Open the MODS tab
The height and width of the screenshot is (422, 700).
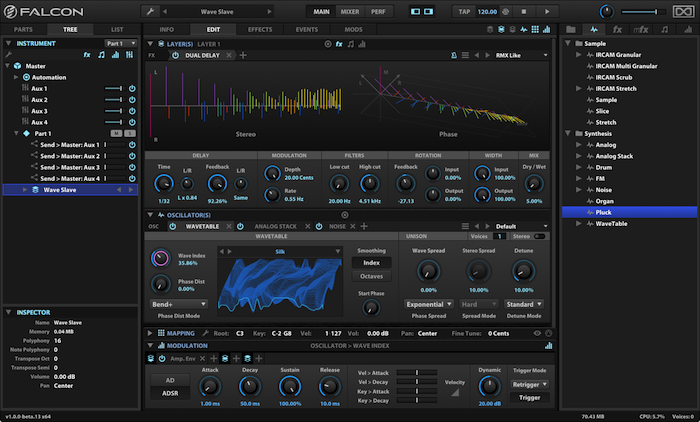coord(354,29)
